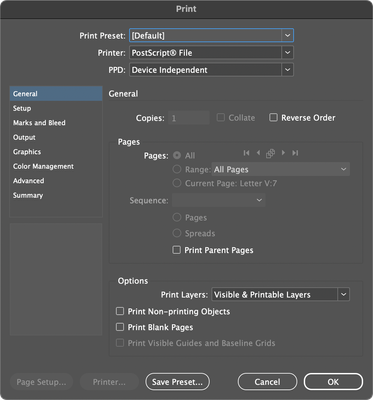Click the page preview thumbnail area
The width and height of the screenshot is (373, 400).
[x=56, y=279]
